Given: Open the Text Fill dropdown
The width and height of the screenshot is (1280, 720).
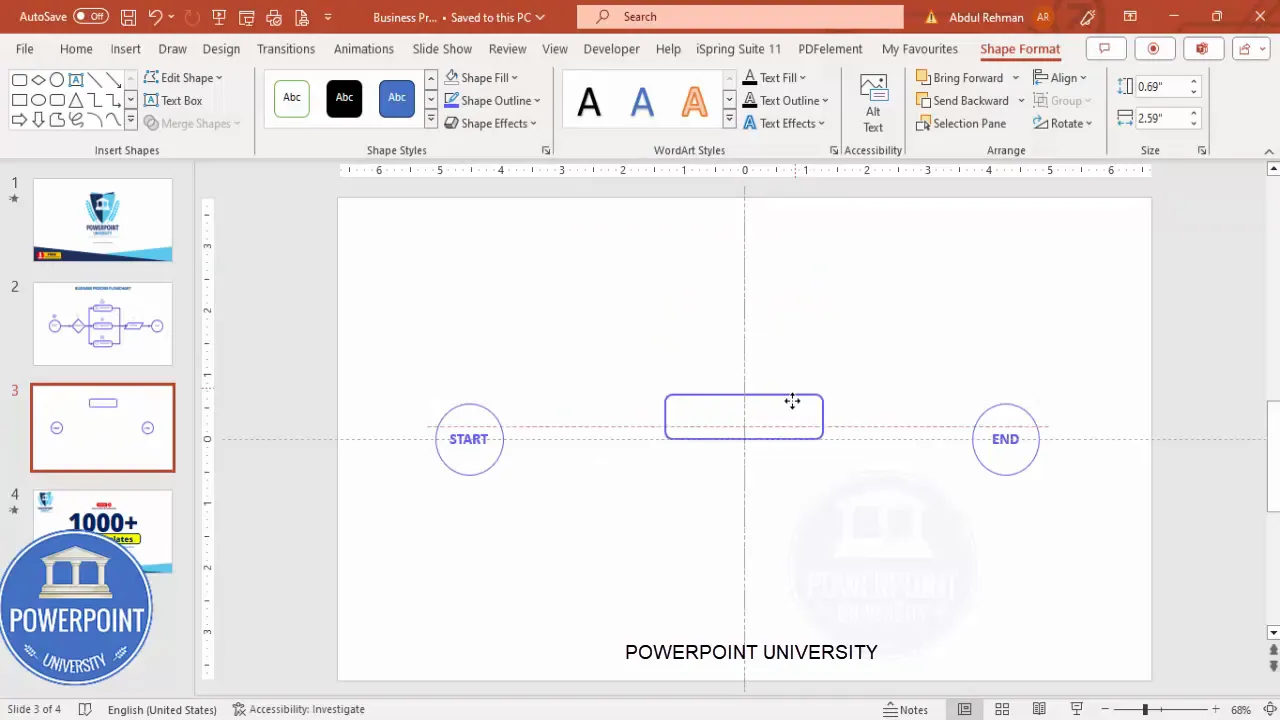Looking at the screenshot, I should pyautogui.click(x=774, y=78).
